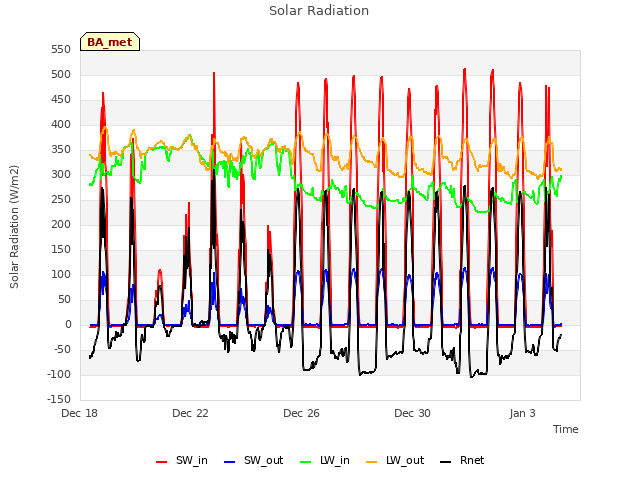Viewport: 640px width, 480px height.
Task: Click the 450 y-axis tick label
Action: coord(61,100)
